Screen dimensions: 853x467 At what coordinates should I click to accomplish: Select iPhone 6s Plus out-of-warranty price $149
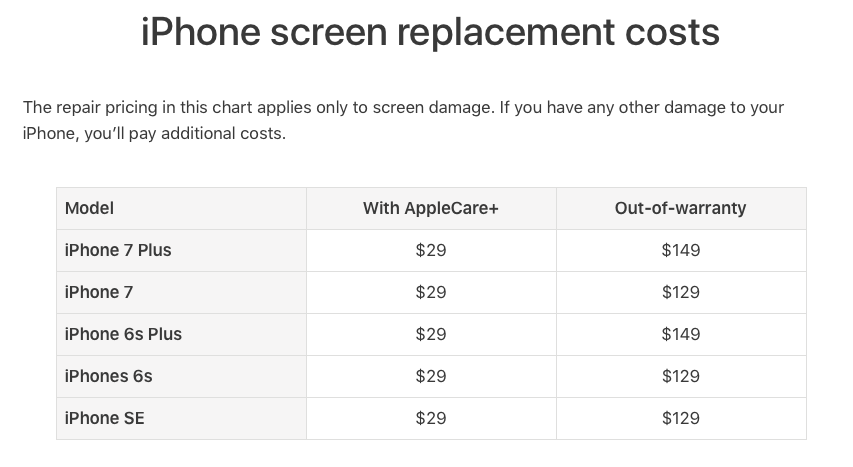click(x=681, y=334)
